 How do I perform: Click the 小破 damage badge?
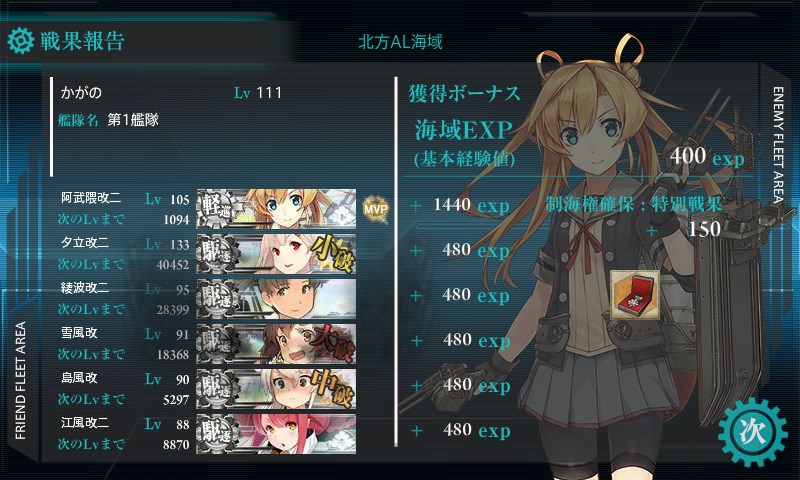[x=333, y=254]
